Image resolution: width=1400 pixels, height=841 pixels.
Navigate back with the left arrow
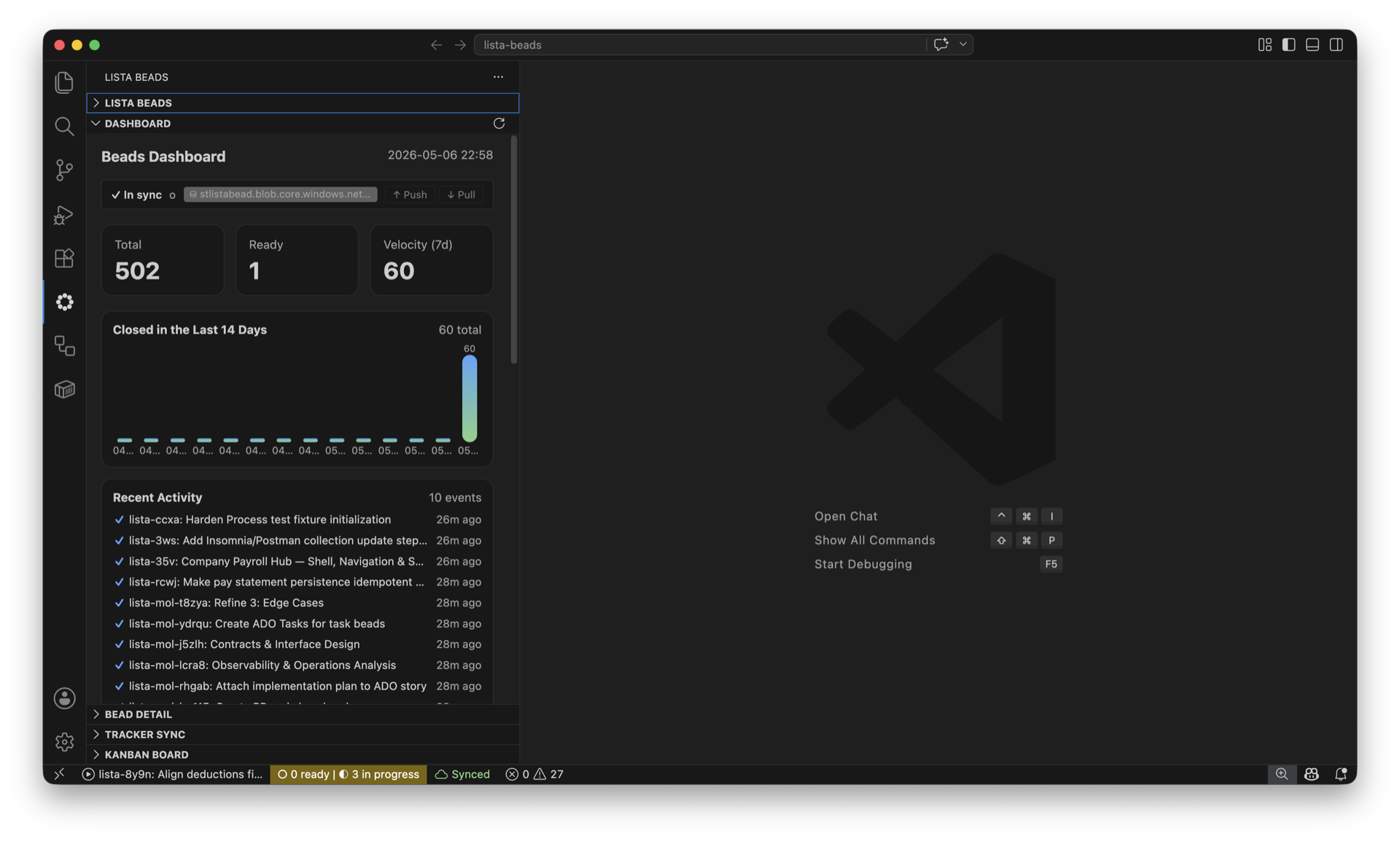point(436,44)
